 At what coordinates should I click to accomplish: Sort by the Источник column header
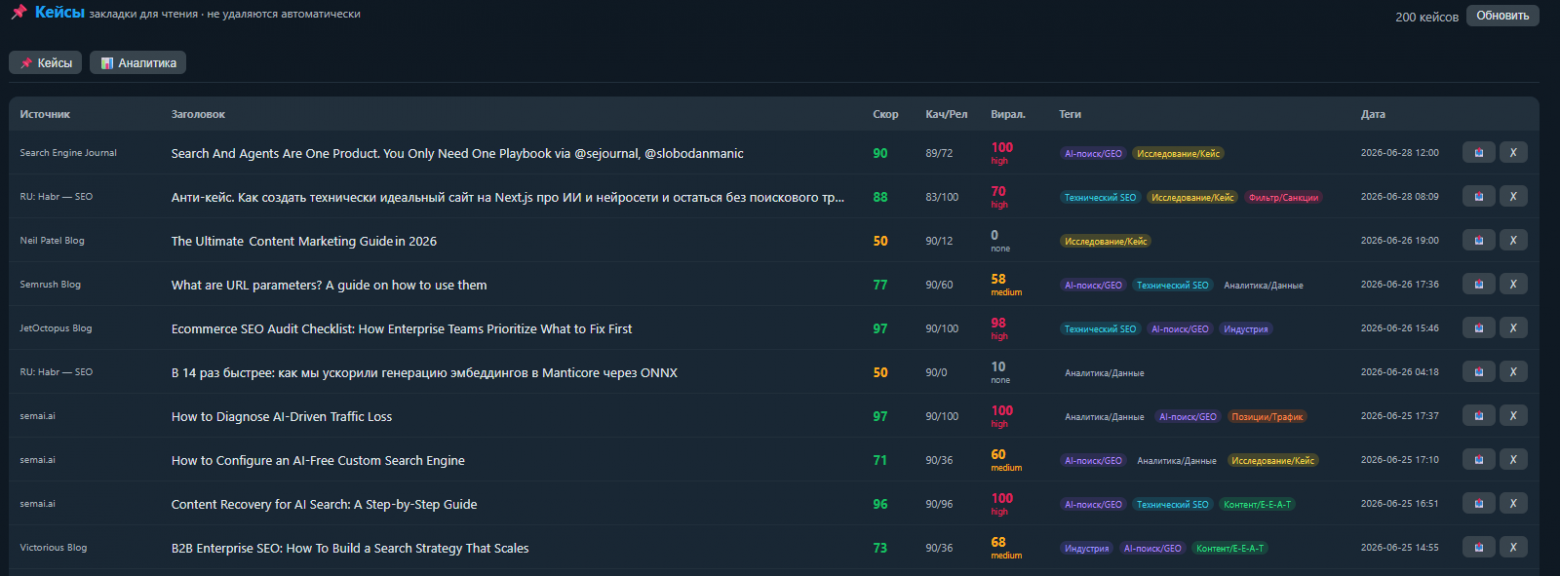tap(45, 115)
